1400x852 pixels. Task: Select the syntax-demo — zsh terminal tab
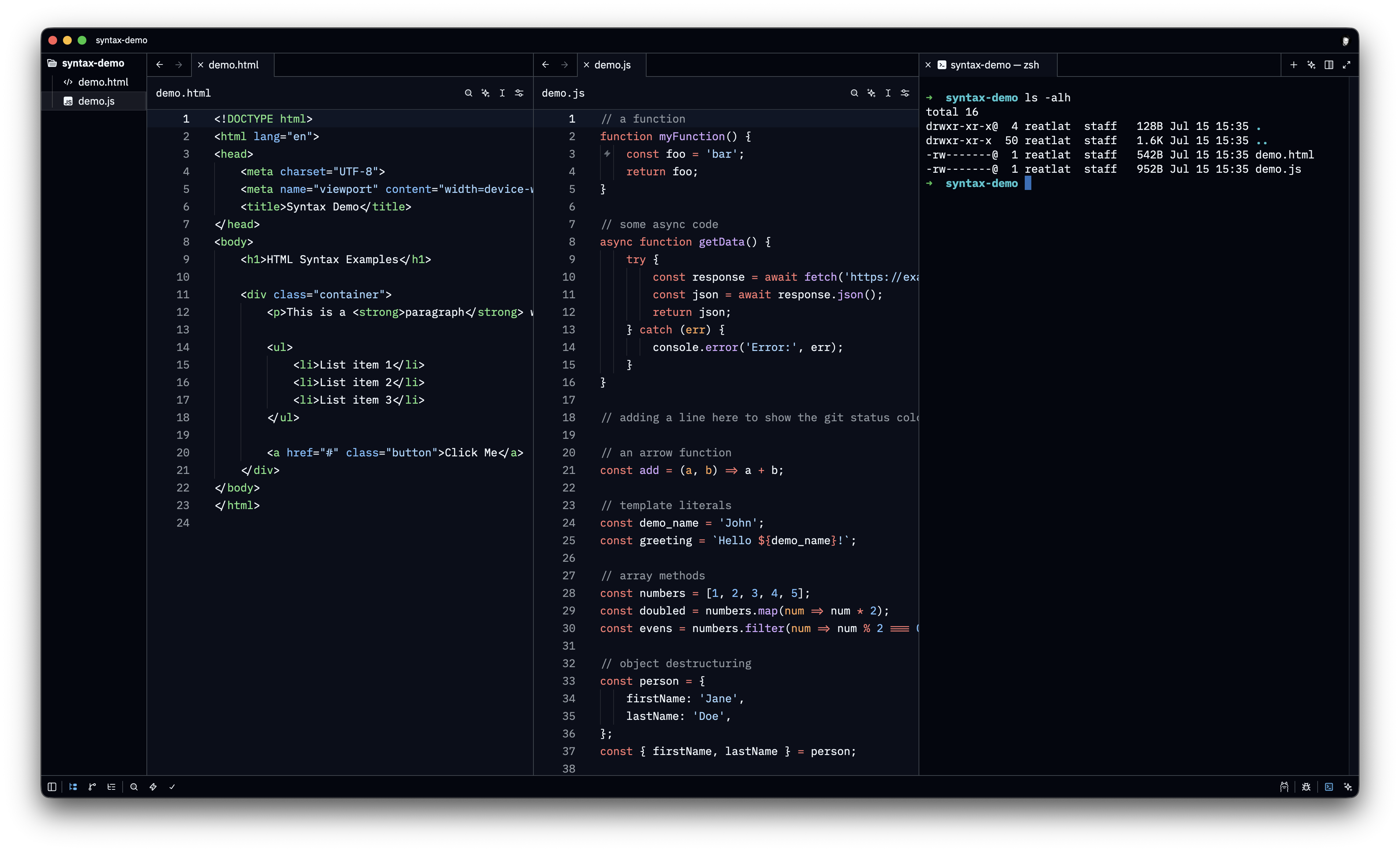point(988,65)
